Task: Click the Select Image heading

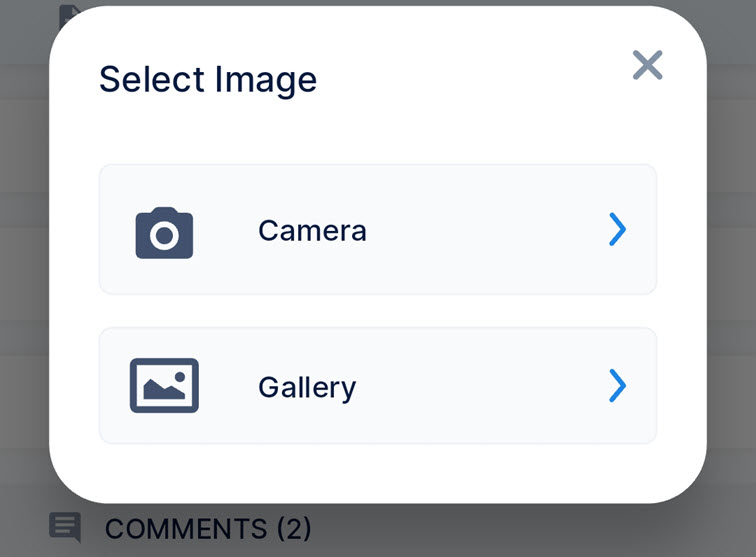Action: pyautogui.click(x=208, y=79)
